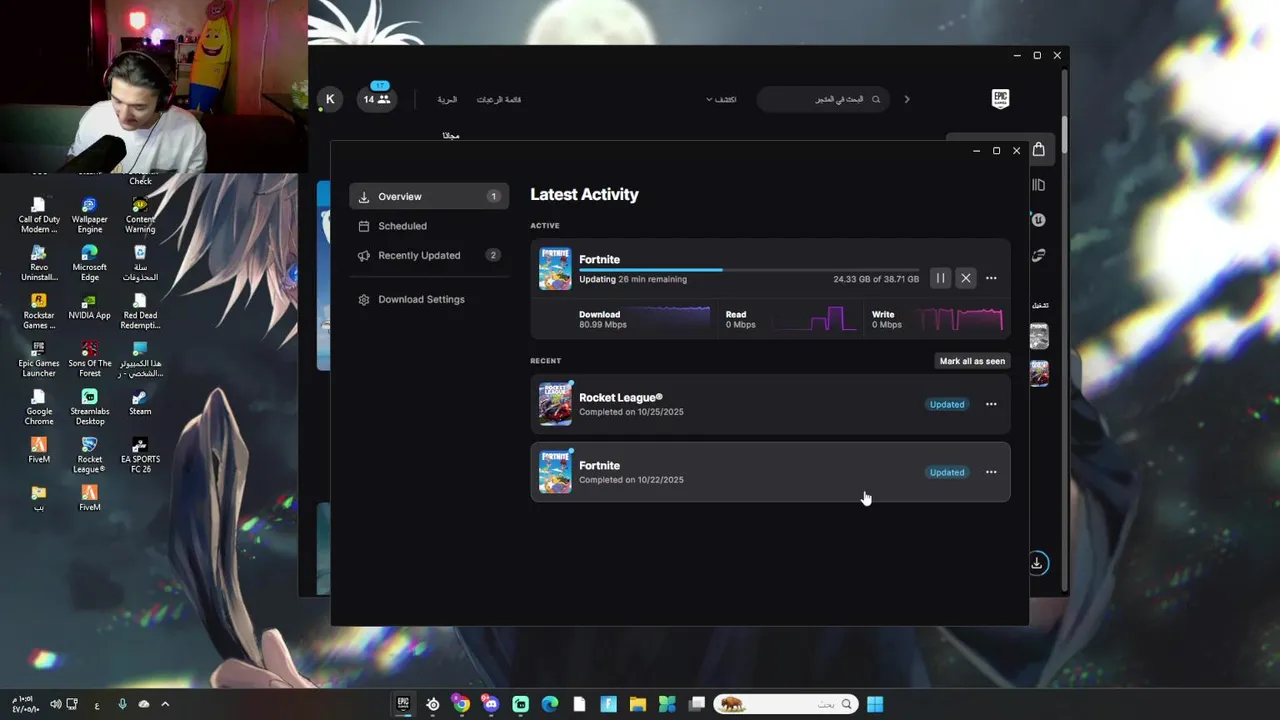This screenshot has width=1280, height=720.
Task: Click the taskbar search box
Action: (x=786, y=704)
